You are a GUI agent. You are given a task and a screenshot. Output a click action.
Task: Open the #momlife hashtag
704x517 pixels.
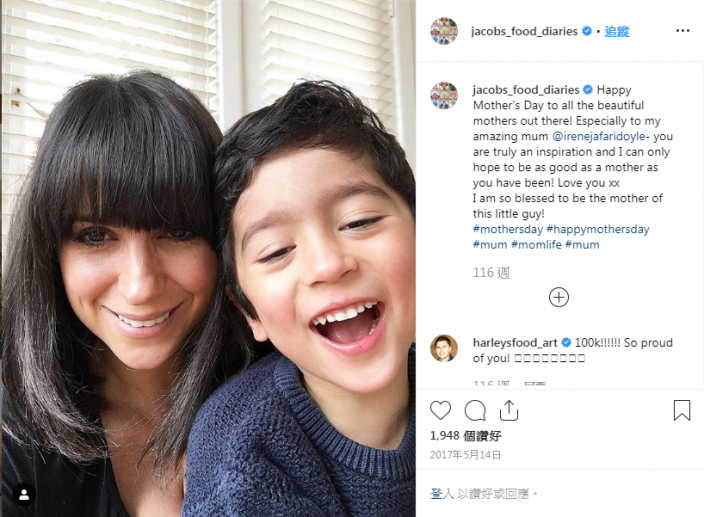[x=536, y=245]
